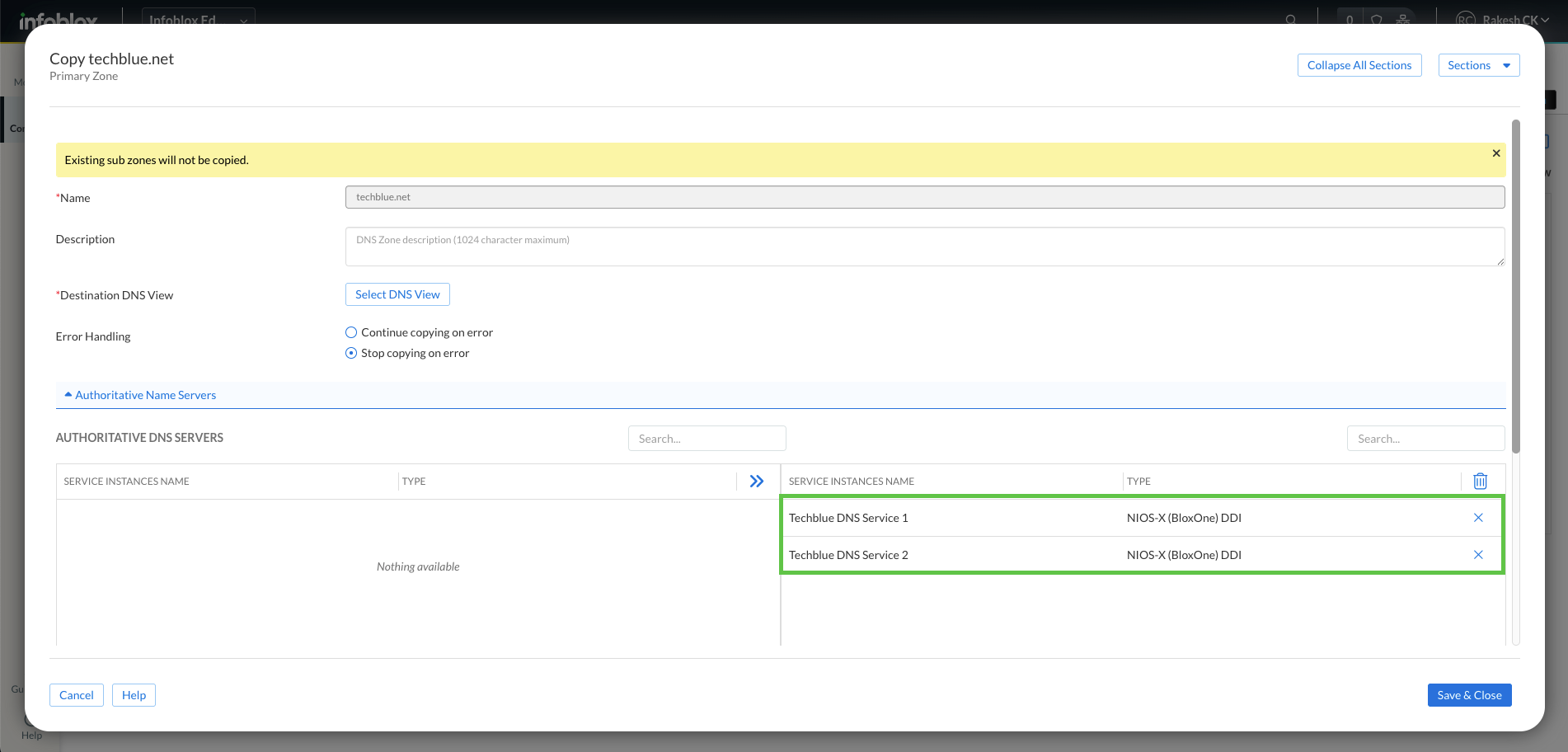Remove Techblue DNS Service 1 with X
This screenshot has width=1568, height=752.
point(1477,518)
